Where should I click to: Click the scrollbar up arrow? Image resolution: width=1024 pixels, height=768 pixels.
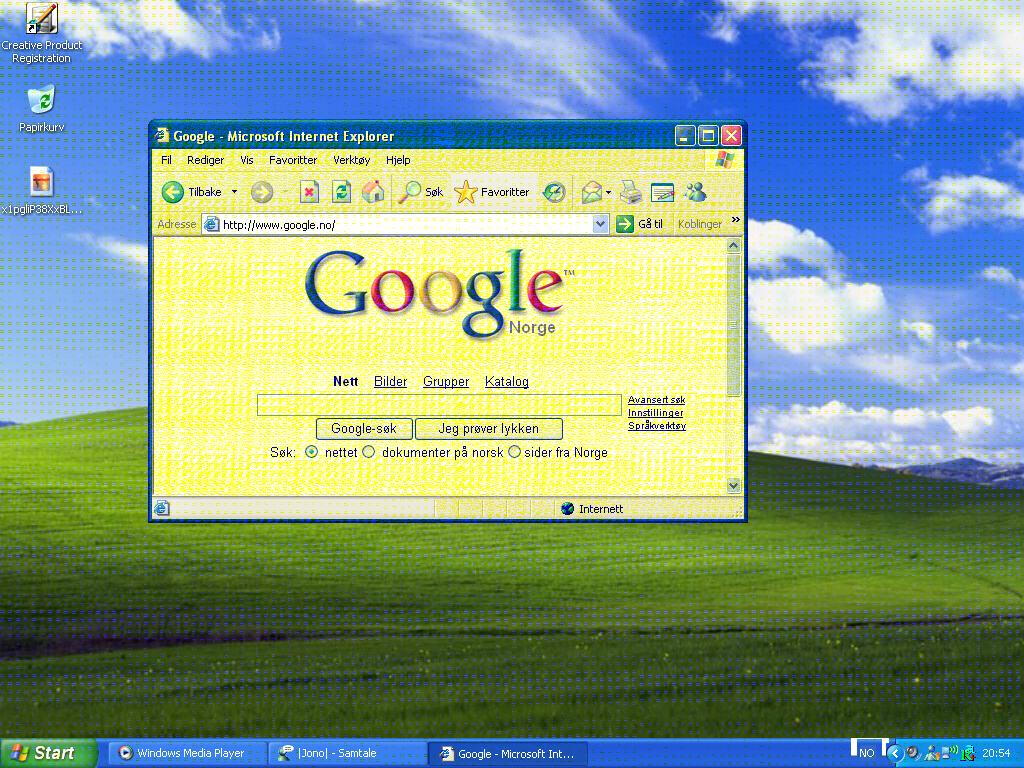[x=733, y=246]
